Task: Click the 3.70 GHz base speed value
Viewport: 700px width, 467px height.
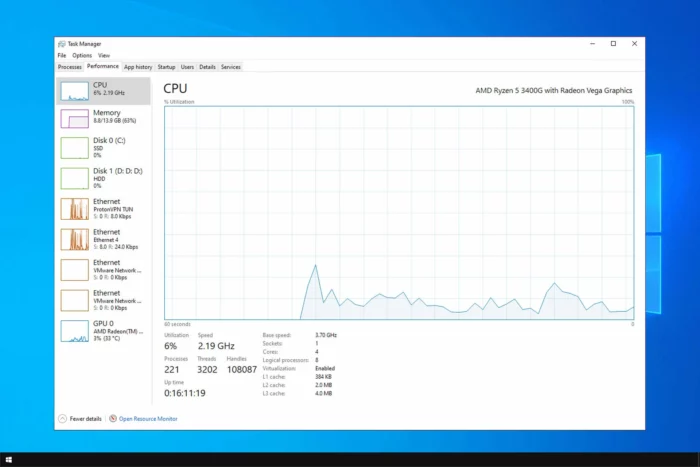Action: coord(326,335)
